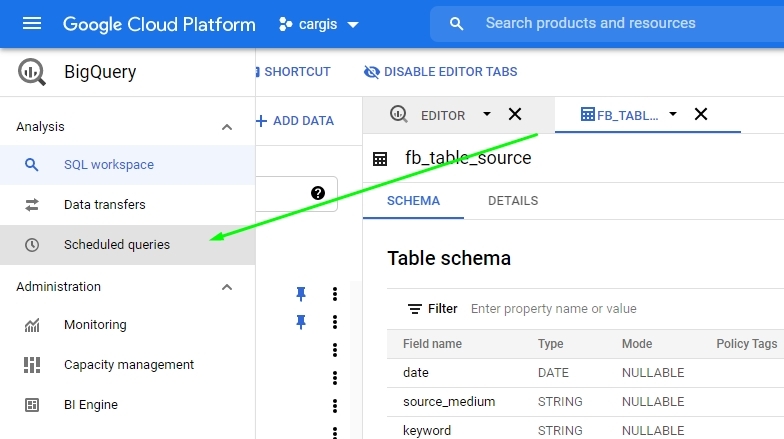Close the FB_TABL... tab

(x=701, y=114)
